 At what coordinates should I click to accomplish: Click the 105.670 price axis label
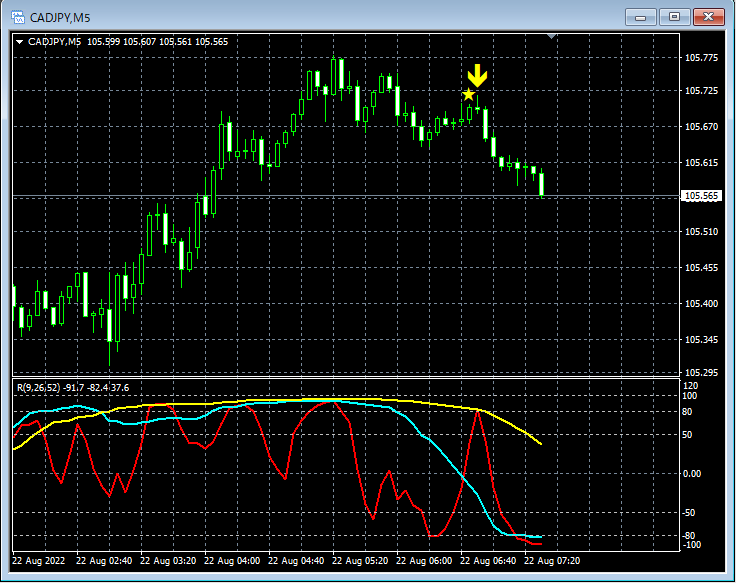(x=701, y=126)
